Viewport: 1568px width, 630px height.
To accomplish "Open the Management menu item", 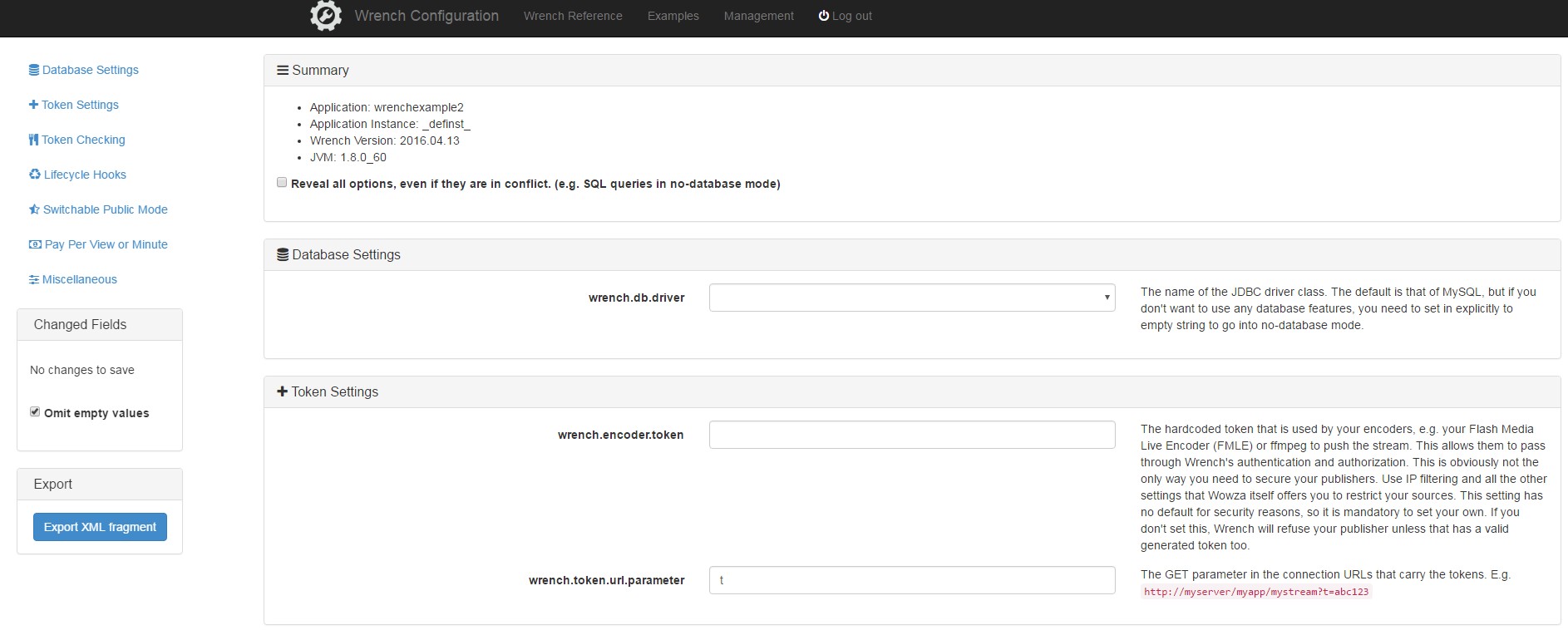I will [758, 16].
